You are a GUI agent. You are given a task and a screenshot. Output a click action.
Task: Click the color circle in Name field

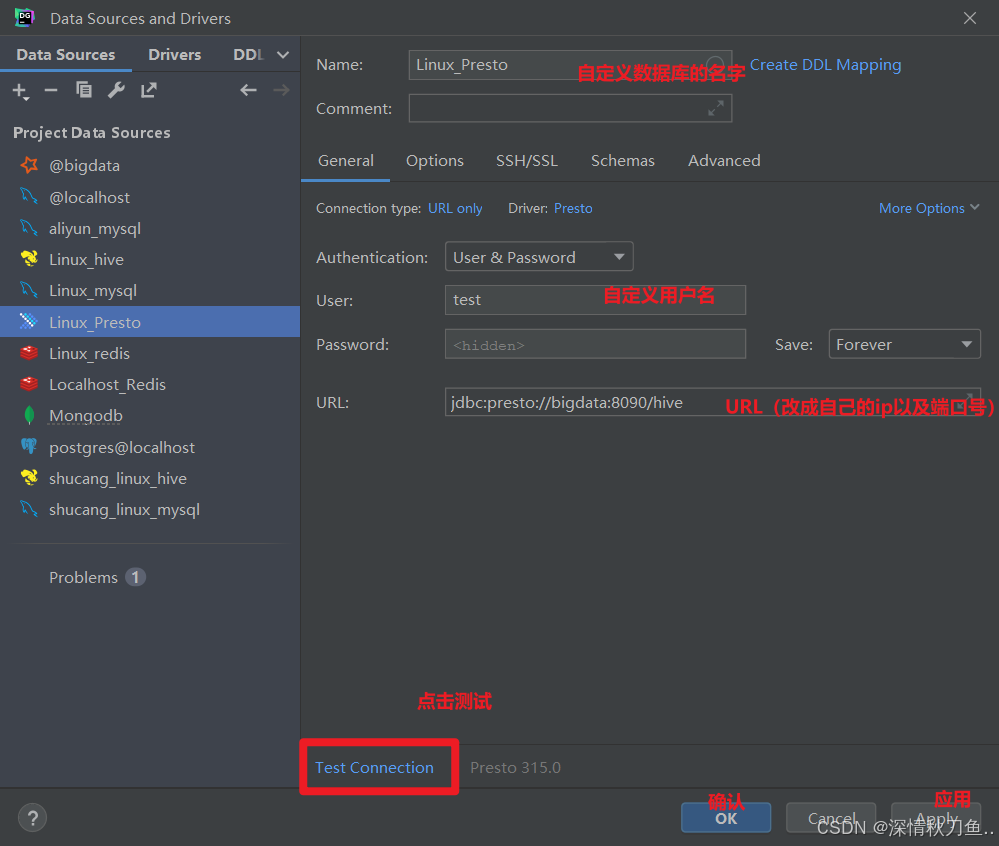point(715,65)
